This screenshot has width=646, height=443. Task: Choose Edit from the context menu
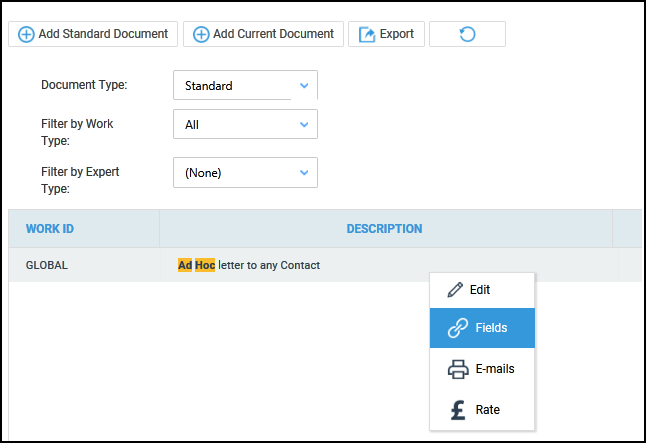point(480,290)
